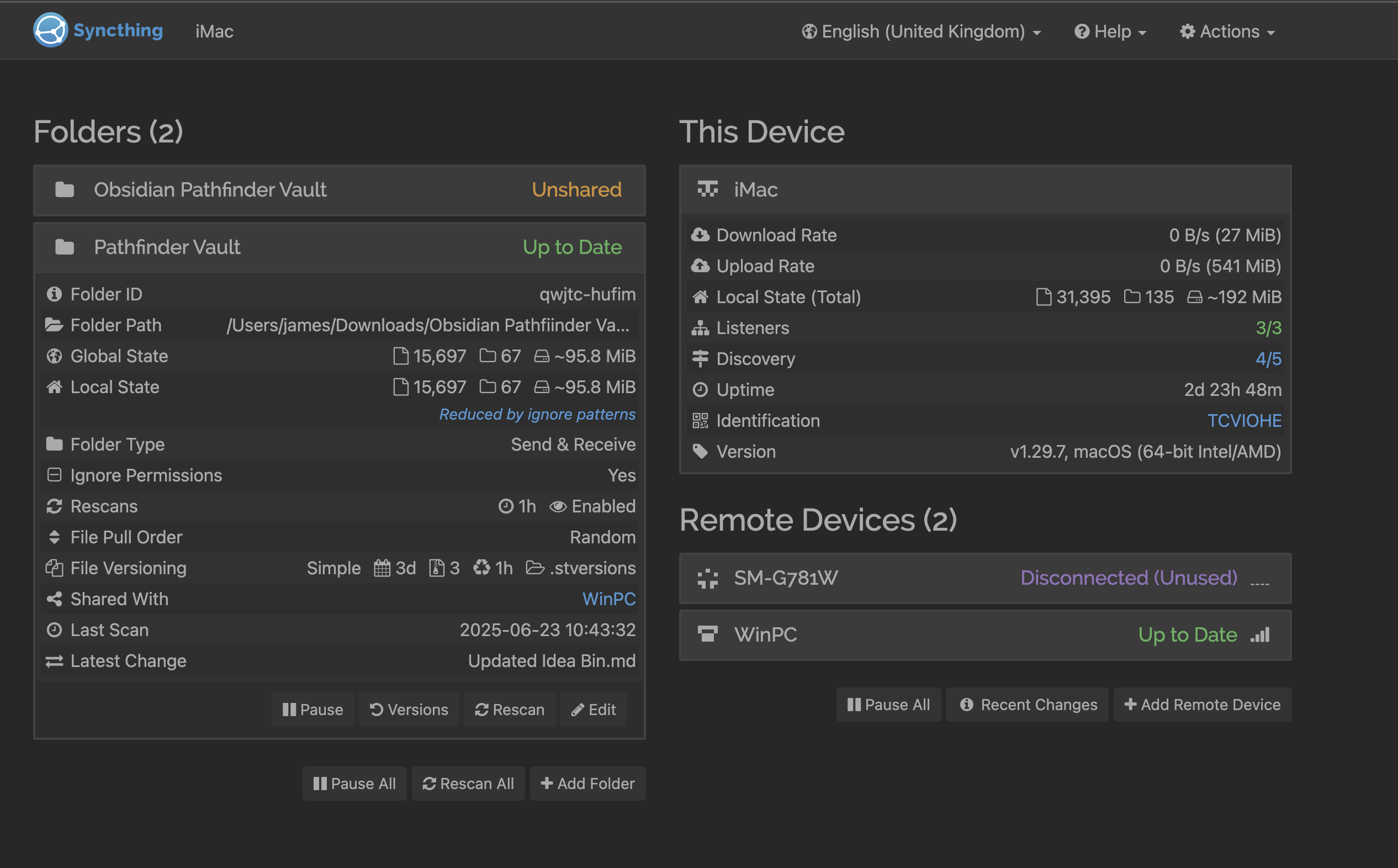
Task: Edit the Pathfinder Vault folder
Action: click(x=594, y=710)
